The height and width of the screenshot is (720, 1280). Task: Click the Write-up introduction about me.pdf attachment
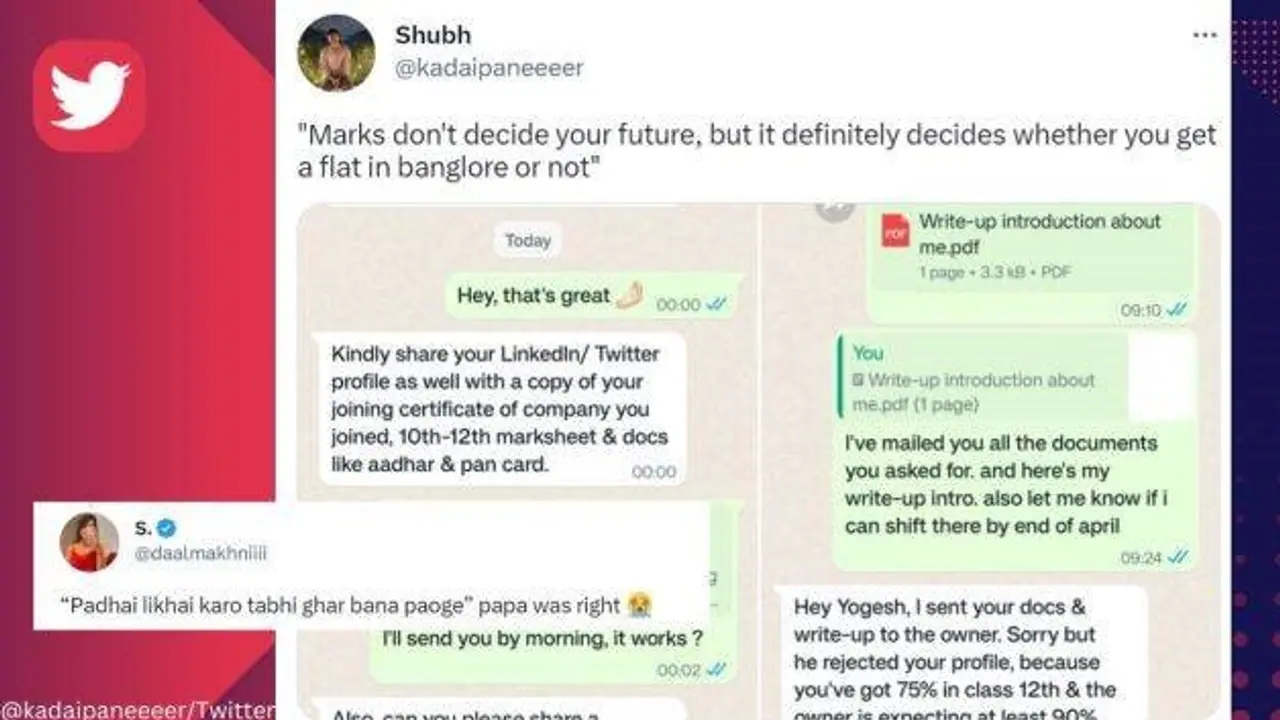(x=1039, y=233)
